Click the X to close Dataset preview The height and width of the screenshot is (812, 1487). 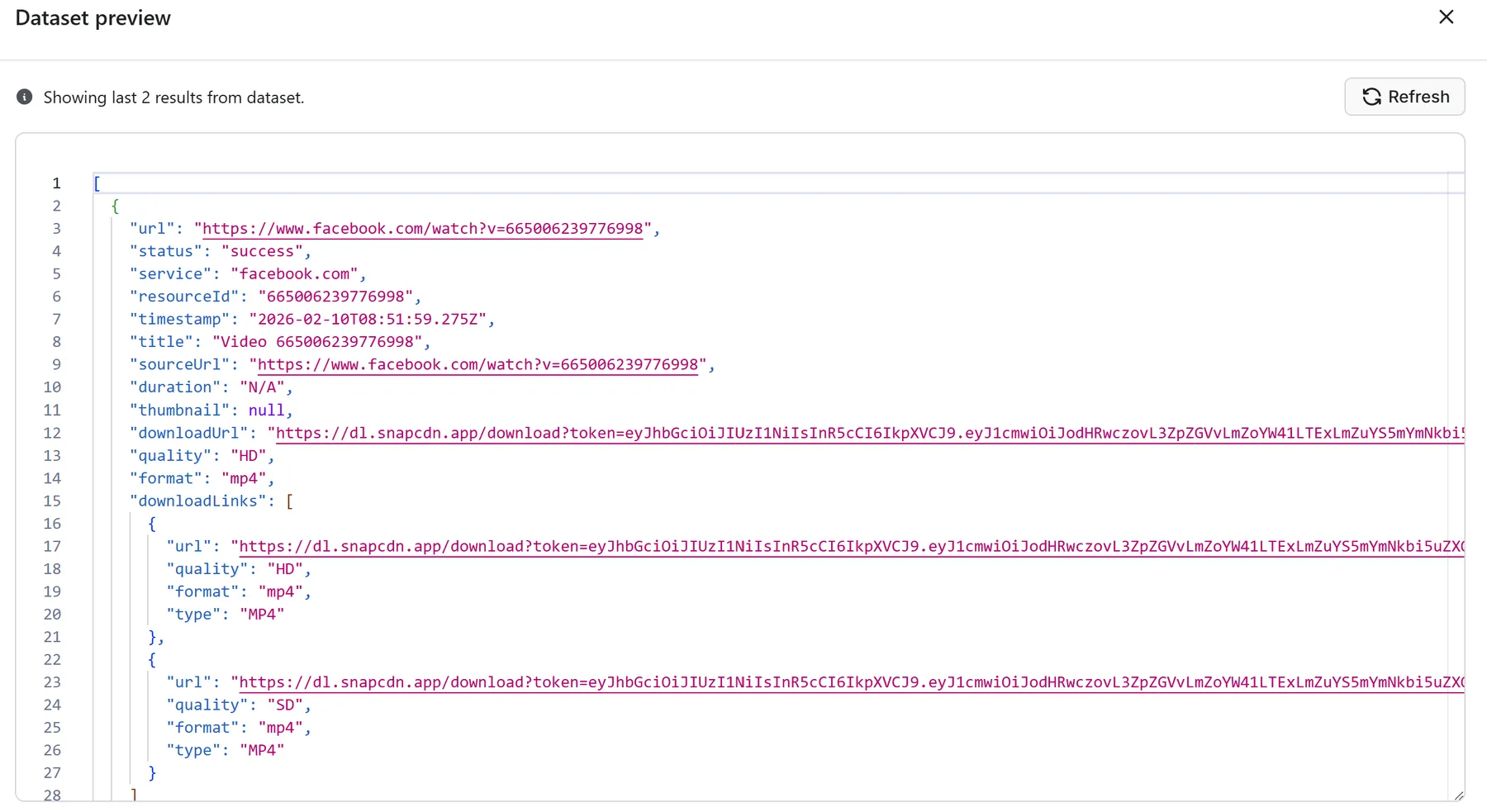(1447, 17)
